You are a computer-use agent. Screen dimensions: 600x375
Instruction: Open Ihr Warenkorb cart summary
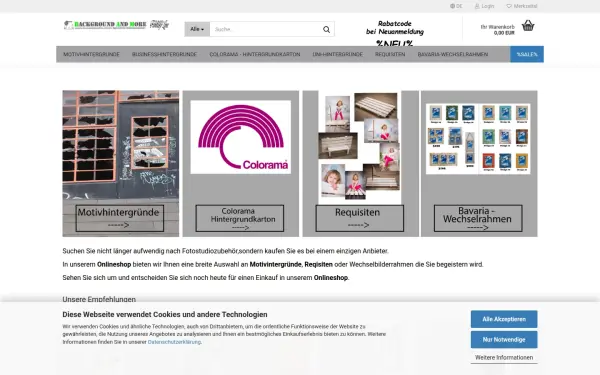(x=497, y=29)
